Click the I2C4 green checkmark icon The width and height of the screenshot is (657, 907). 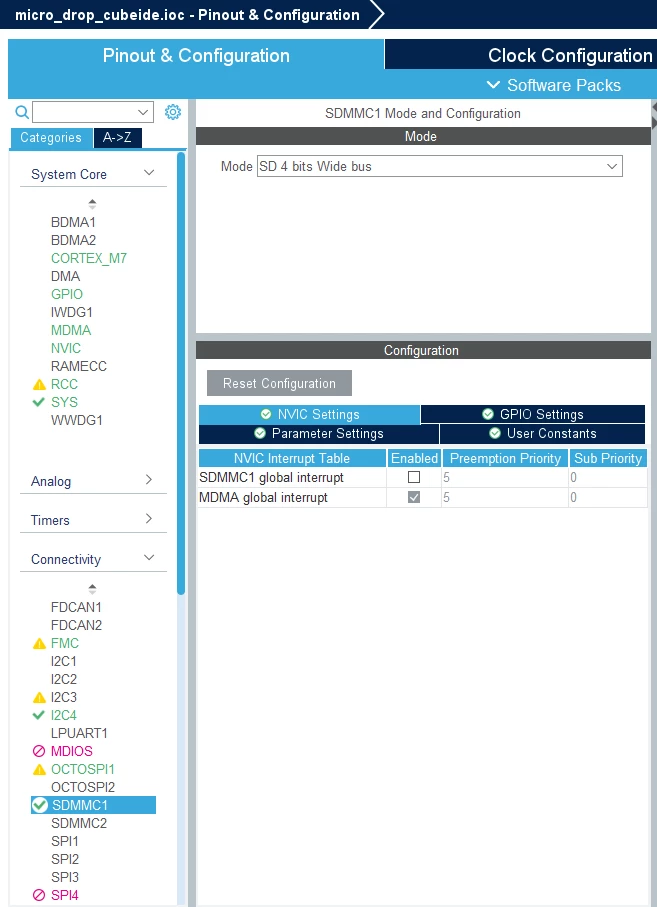point(39,715)
